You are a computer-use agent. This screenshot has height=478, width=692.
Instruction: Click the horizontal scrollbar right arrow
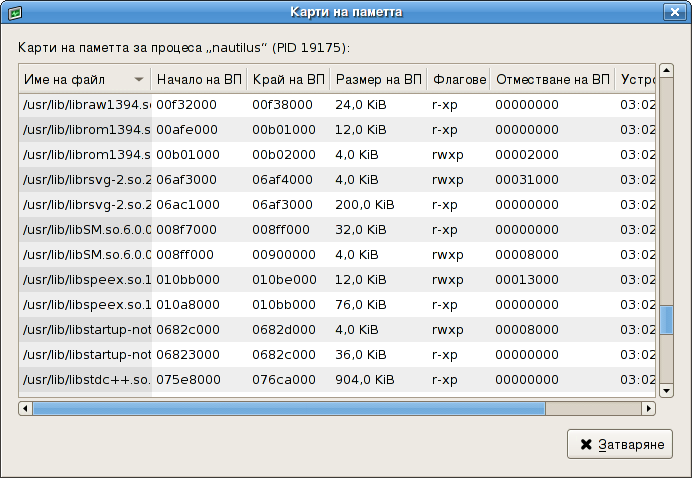[x=649, y=408]
